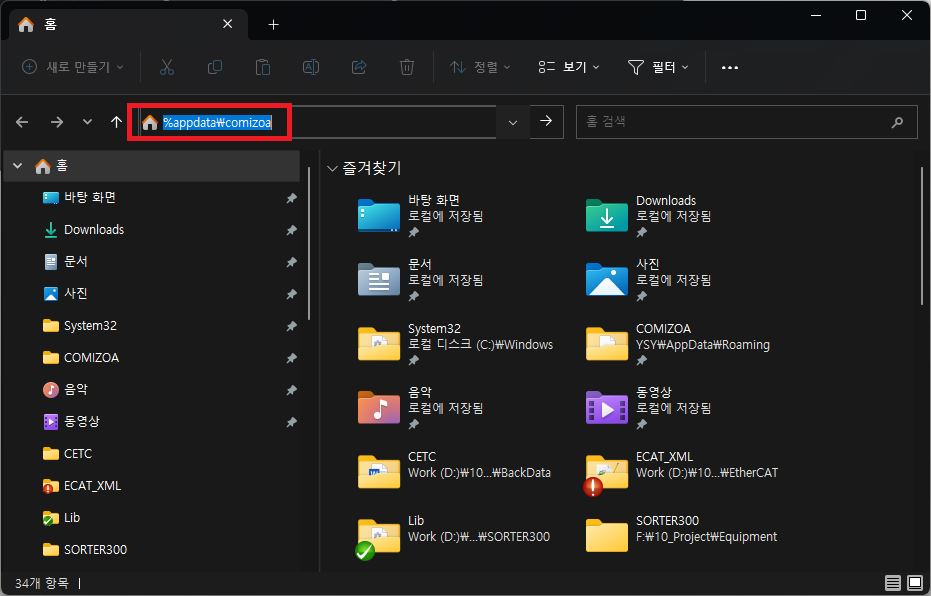Viewport: 931px width, 596px height.
Task: Click the Paste clipboard icon
Action: 263,67
